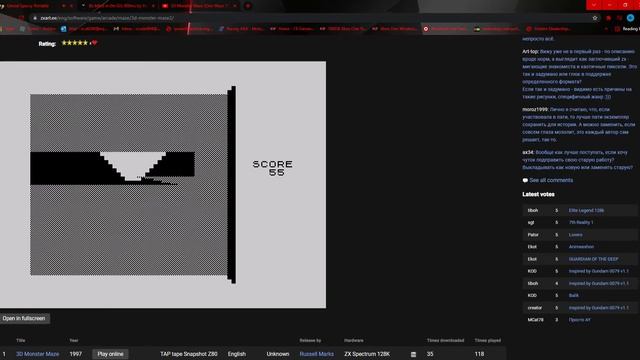
Task: Click the heart icon next to rating stars
Action: [x=95, y=43]
